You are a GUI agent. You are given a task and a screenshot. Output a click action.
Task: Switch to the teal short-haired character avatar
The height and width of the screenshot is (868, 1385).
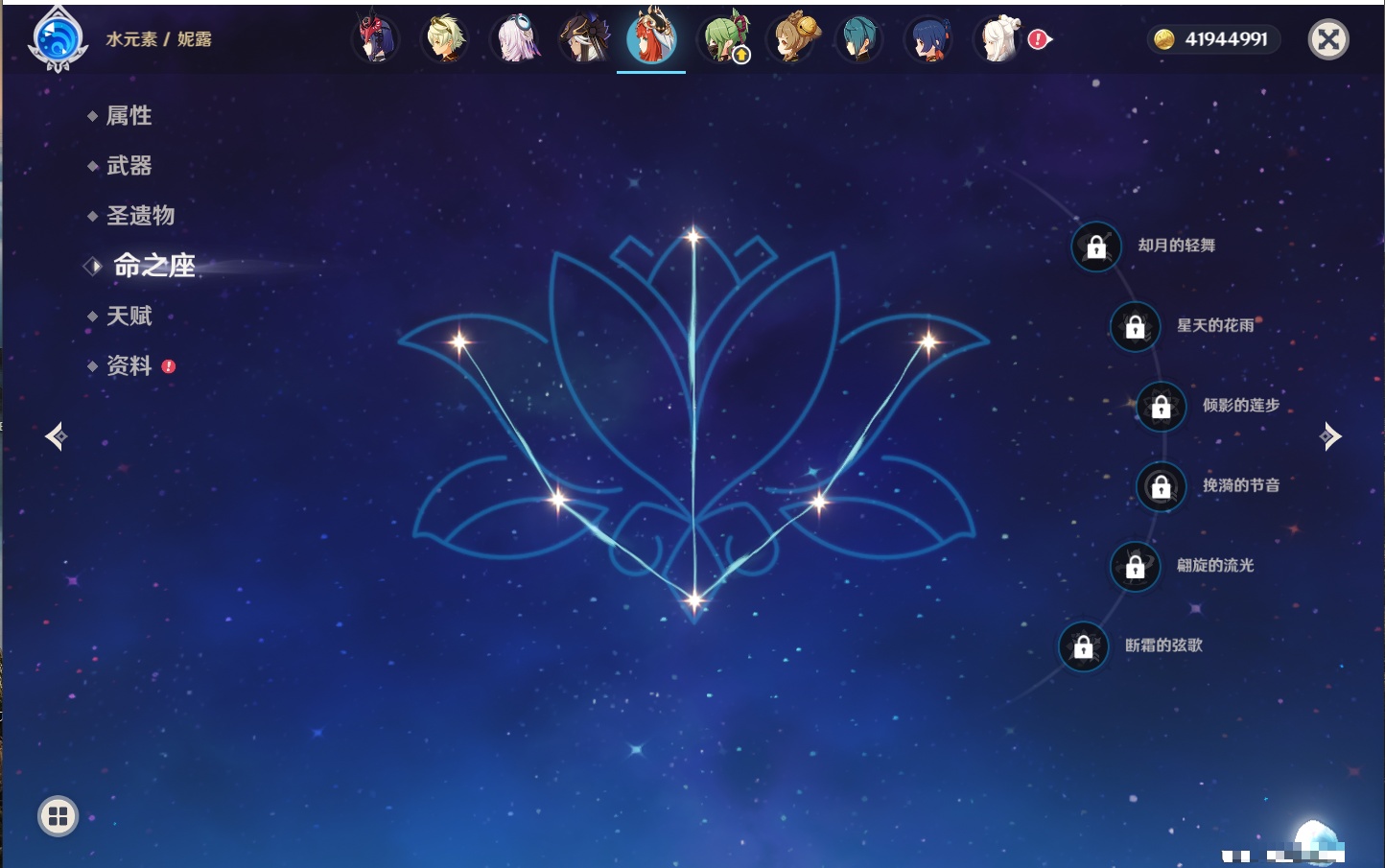[x=857, y=38]
